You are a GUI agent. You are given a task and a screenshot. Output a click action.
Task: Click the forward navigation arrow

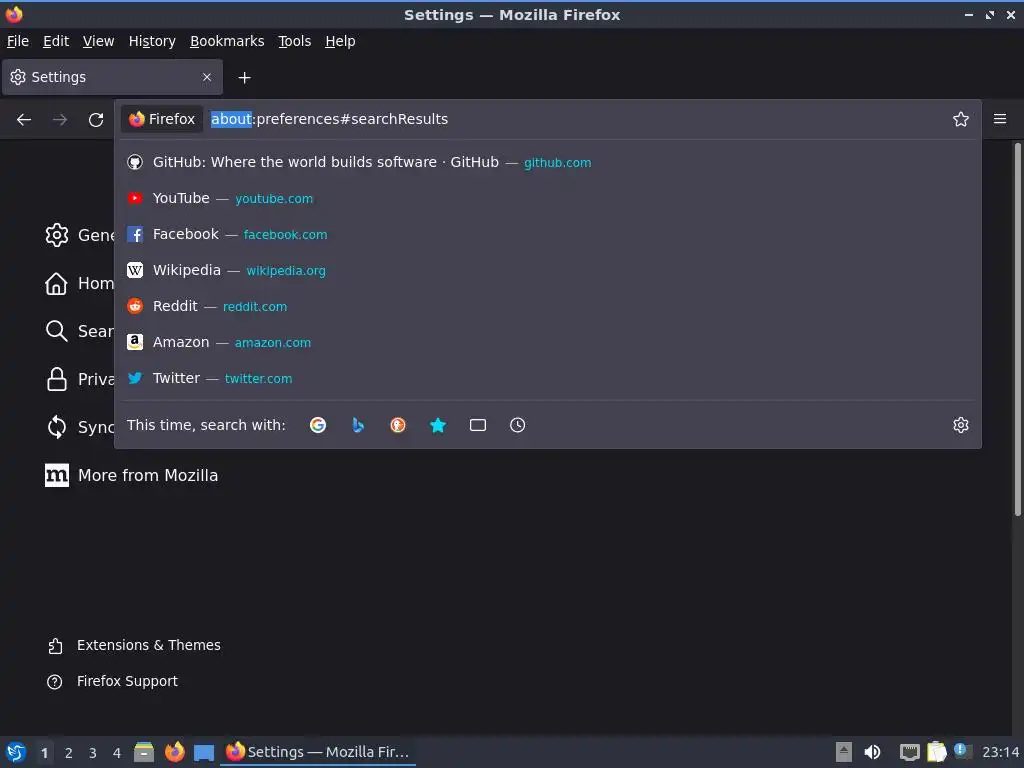pos(60,120)
